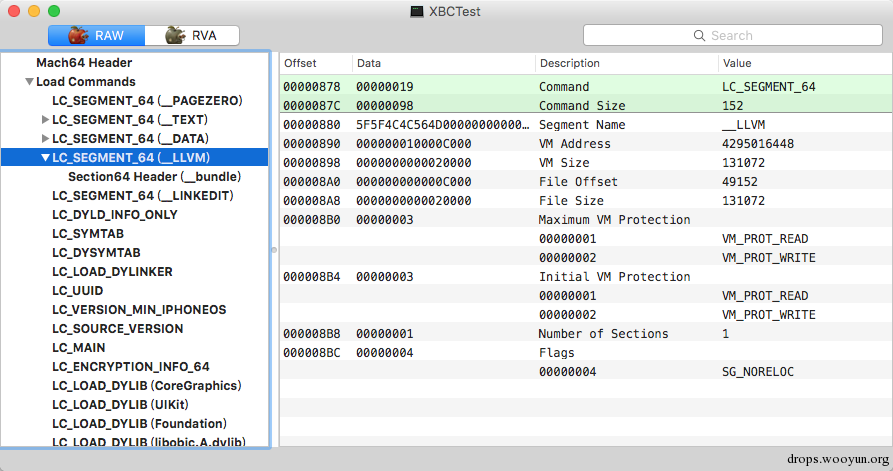Select Section64 Header (__bundle) item

coord(154,177)
